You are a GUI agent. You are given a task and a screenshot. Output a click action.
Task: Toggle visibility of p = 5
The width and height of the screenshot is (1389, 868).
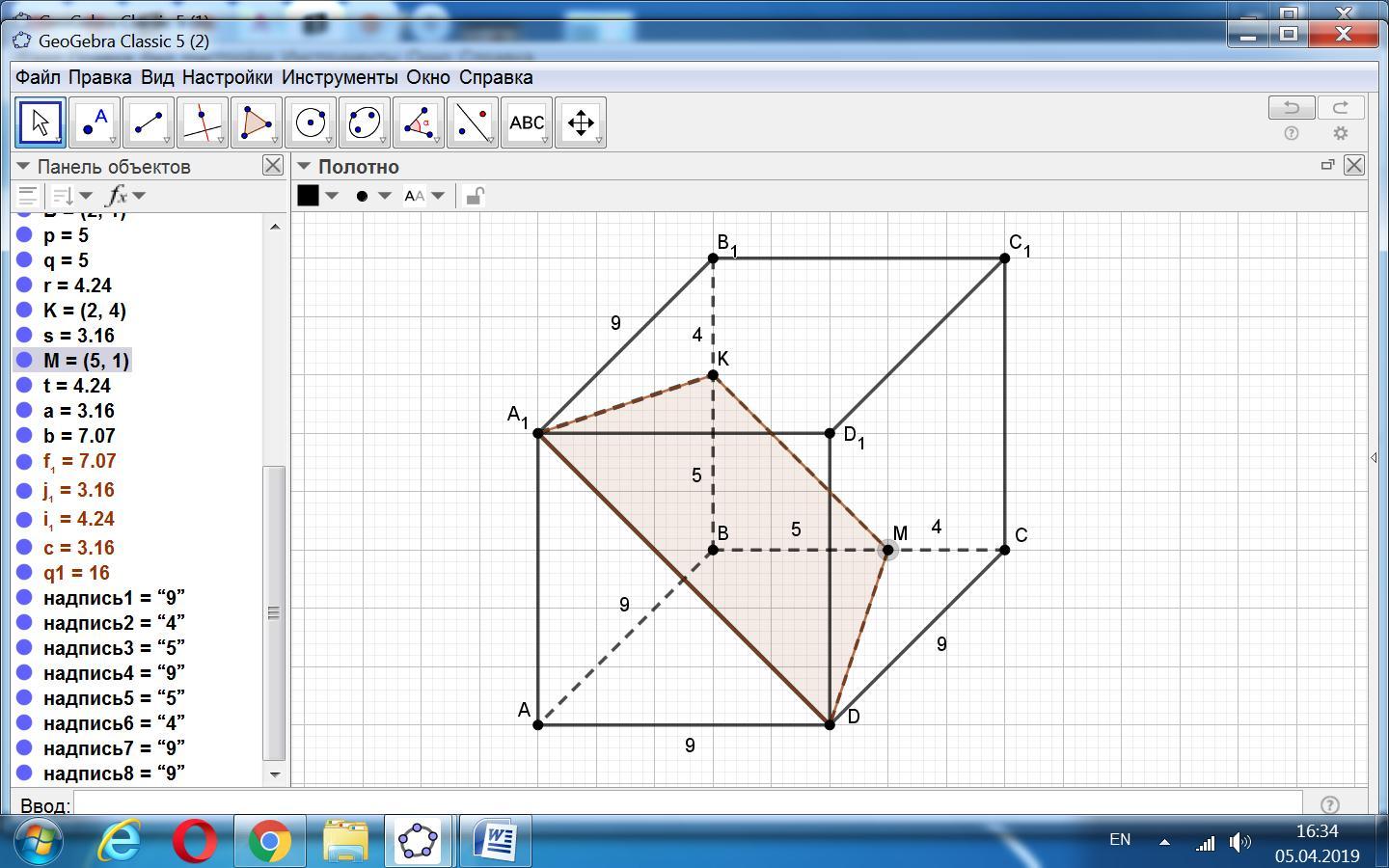tap(25, 235)
